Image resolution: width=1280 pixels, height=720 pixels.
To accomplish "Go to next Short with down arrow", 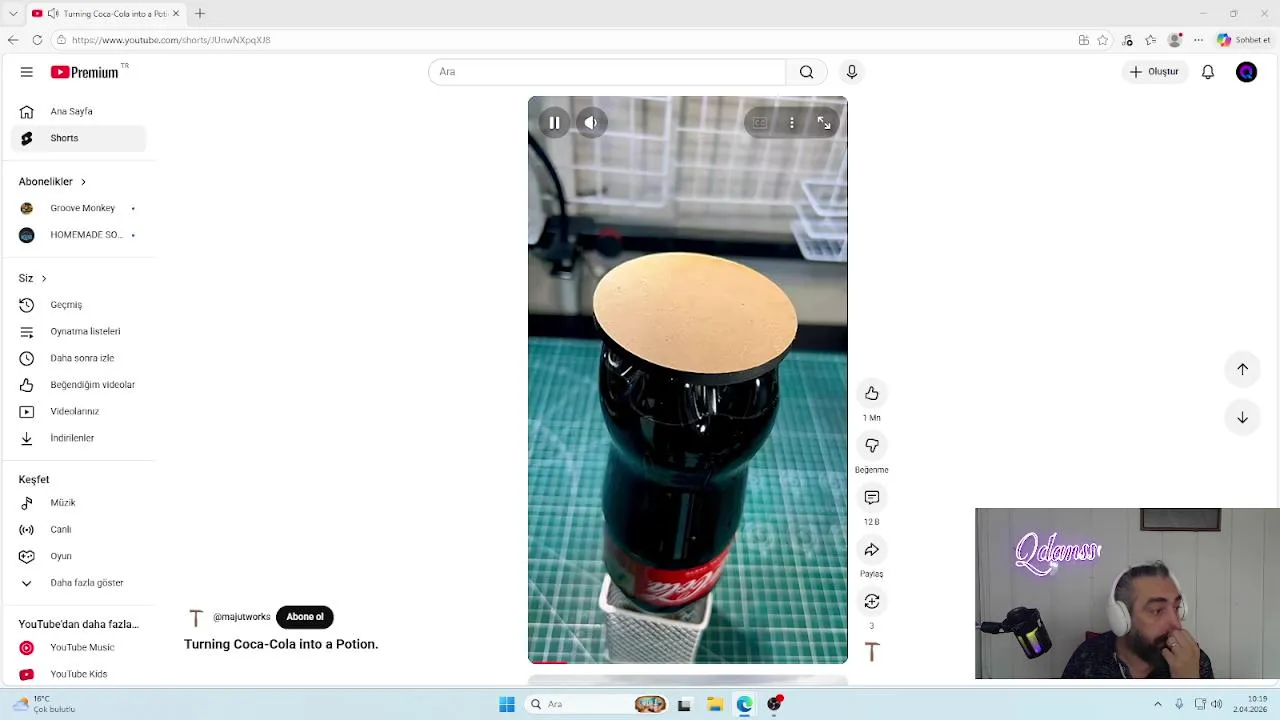I will click(1242, 417).
